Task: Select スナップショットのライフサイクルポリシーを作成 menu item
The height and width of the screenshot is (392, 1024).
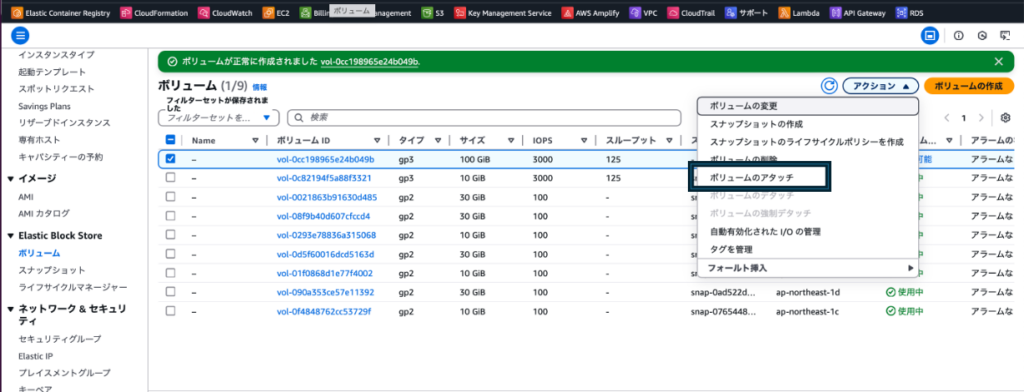Action: 808,142
